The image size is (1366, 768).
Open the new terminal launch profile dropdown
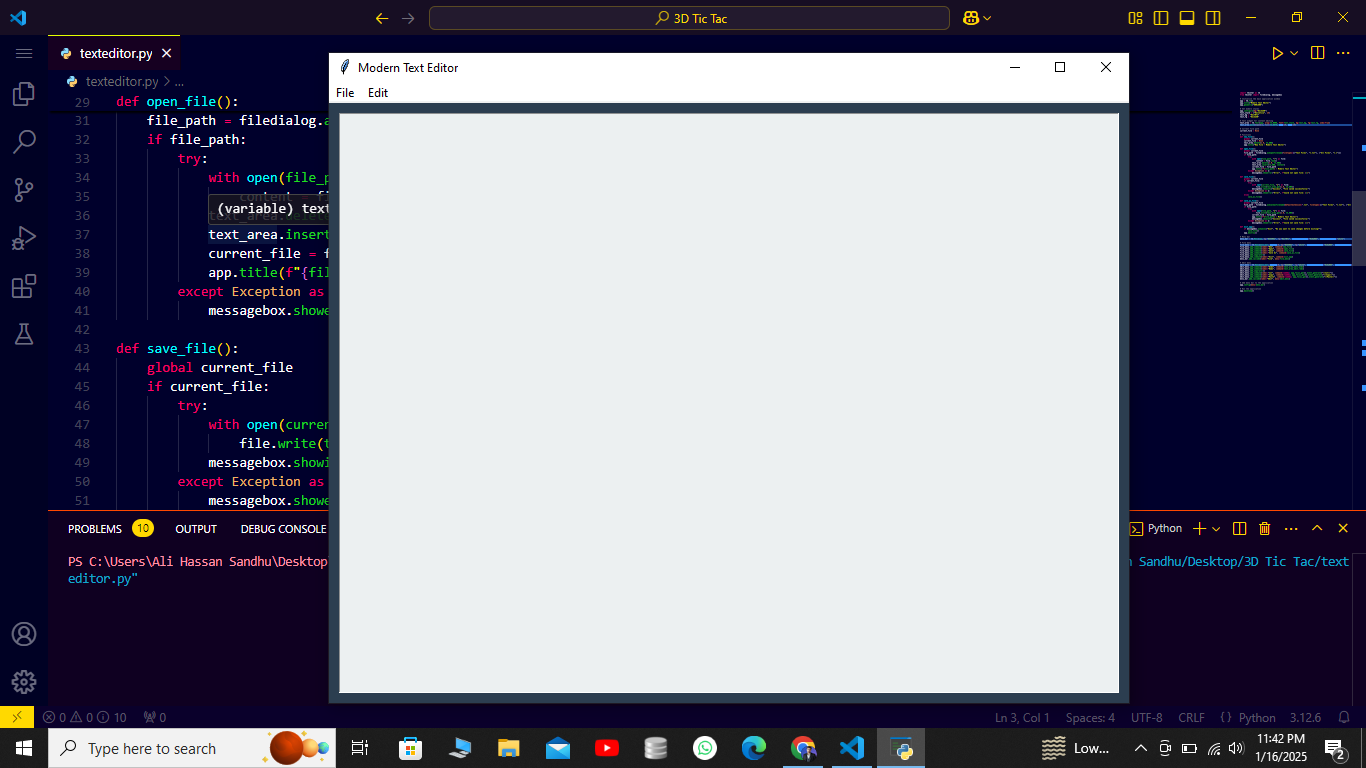[1216, 529]
